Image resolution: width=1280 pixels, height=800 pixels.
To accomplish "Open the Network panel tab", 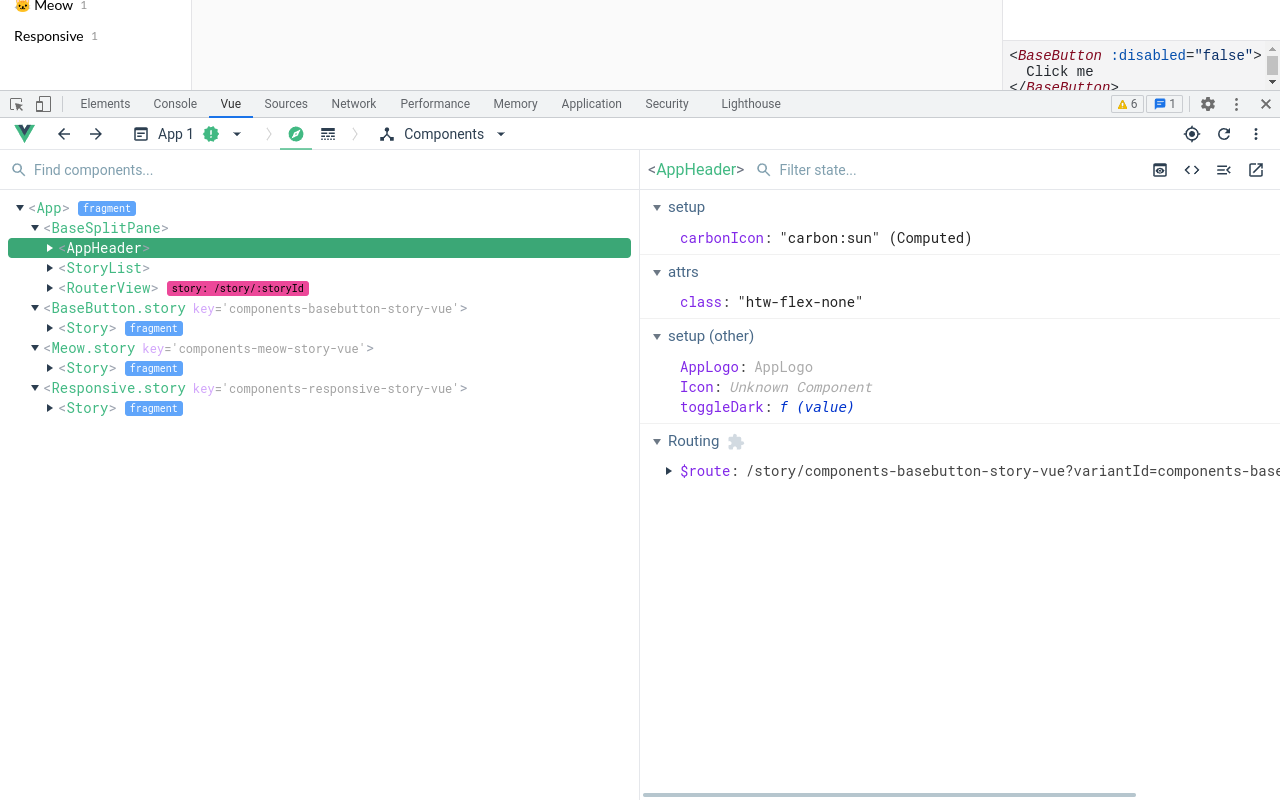I will pyautogui.click(x=353, y=103).
